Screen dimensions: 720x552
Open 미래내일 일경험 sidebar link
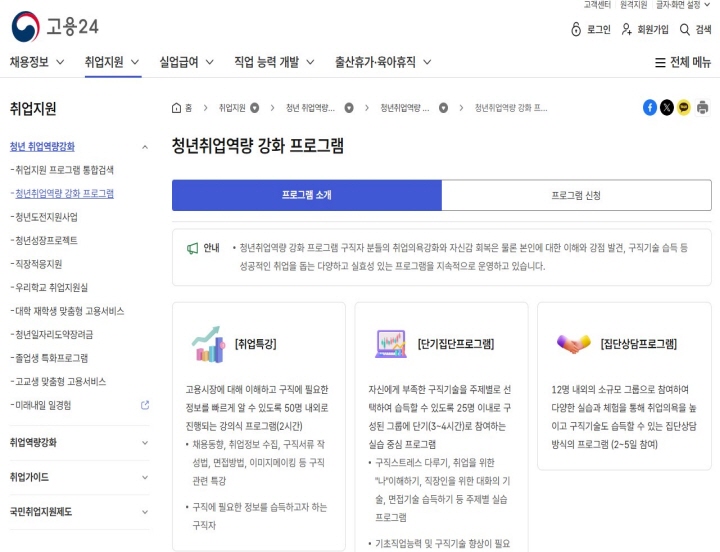(41, 405)
